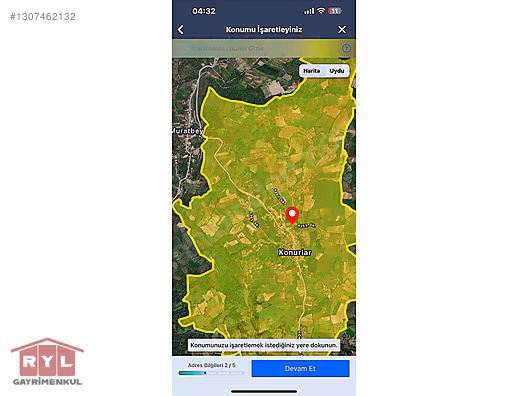Screen dimensions: 528x396
Task: Close the location marking screen
Action: pyautogui.click(x=342, y=30)
